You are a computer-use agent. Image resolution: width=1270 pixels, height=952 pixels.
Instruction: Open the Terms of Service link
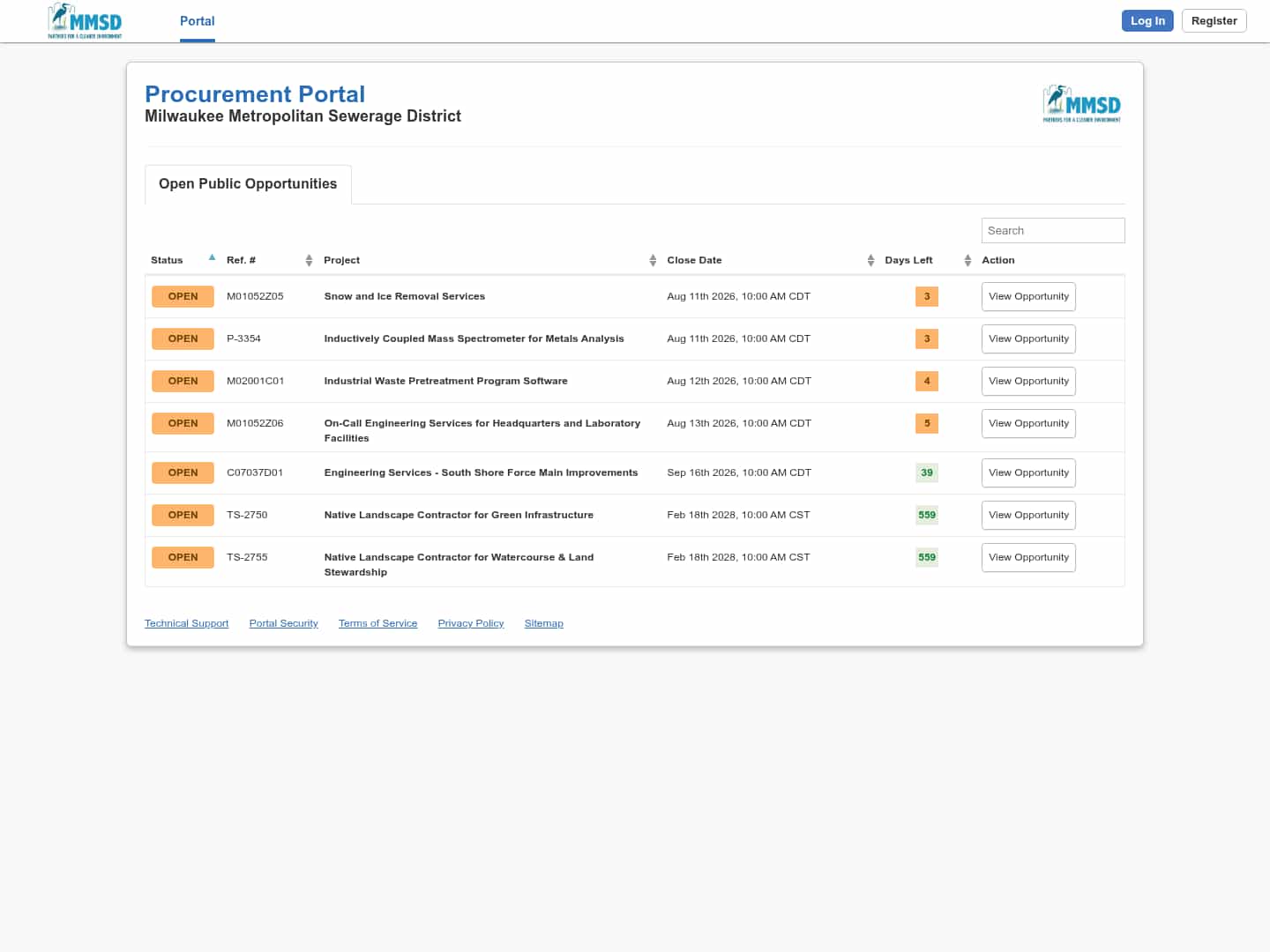377,623
